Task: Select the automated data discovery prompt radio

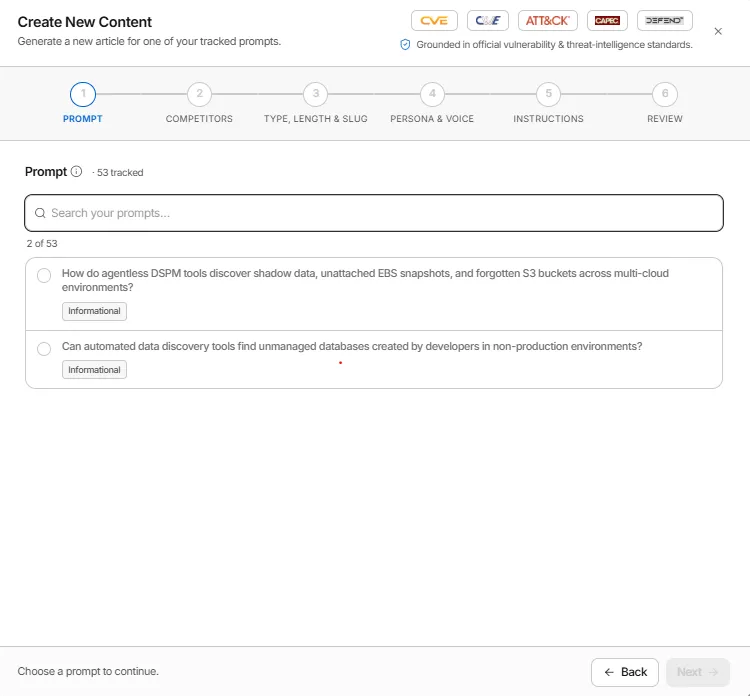Action: point(44,349)
